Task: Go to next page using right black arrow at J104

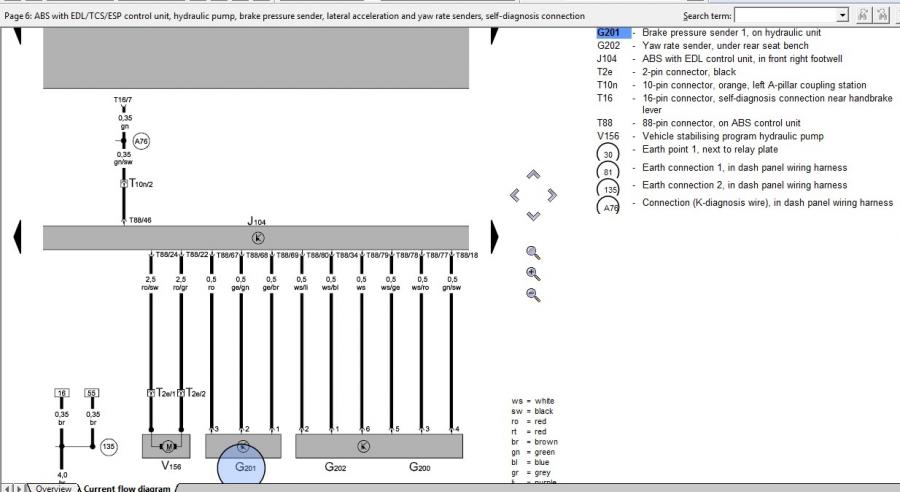Action: (x=493, y=238)
